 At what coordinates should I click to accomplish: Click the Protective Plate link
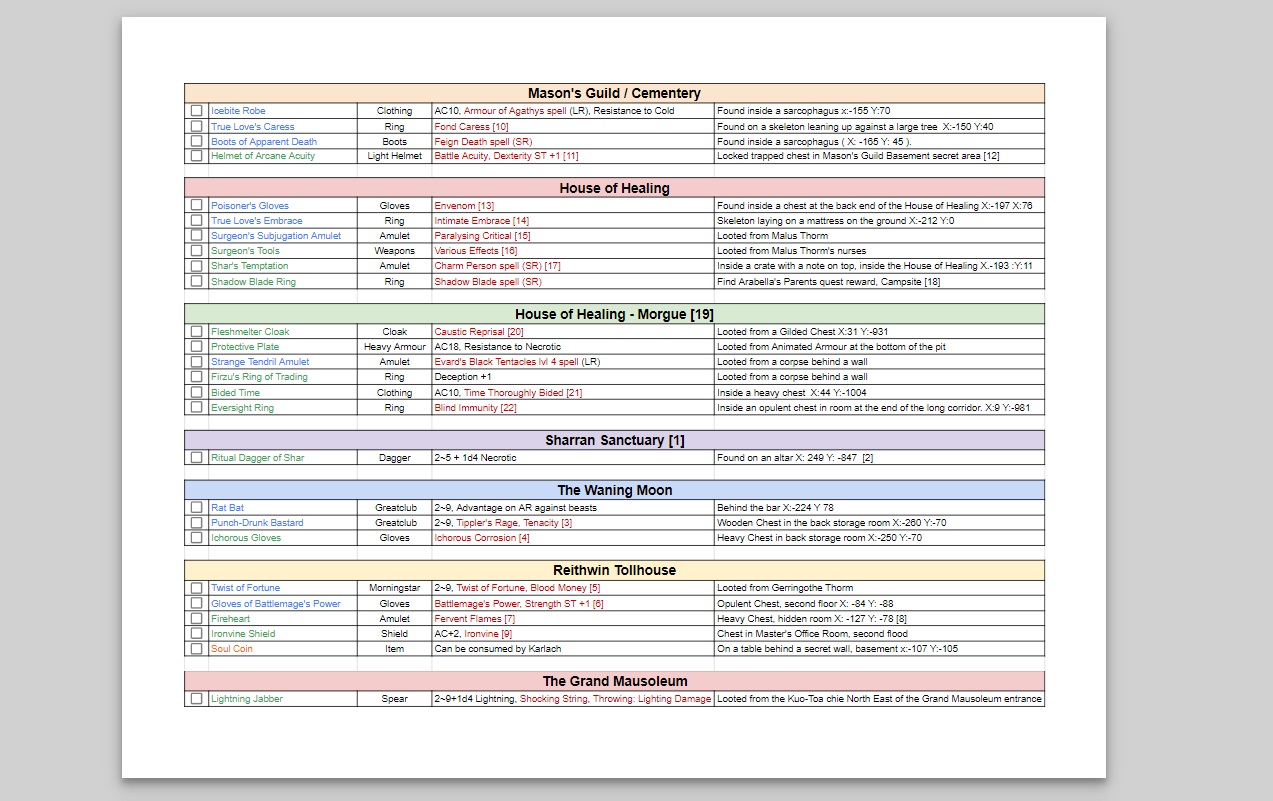tap(245, 347)
